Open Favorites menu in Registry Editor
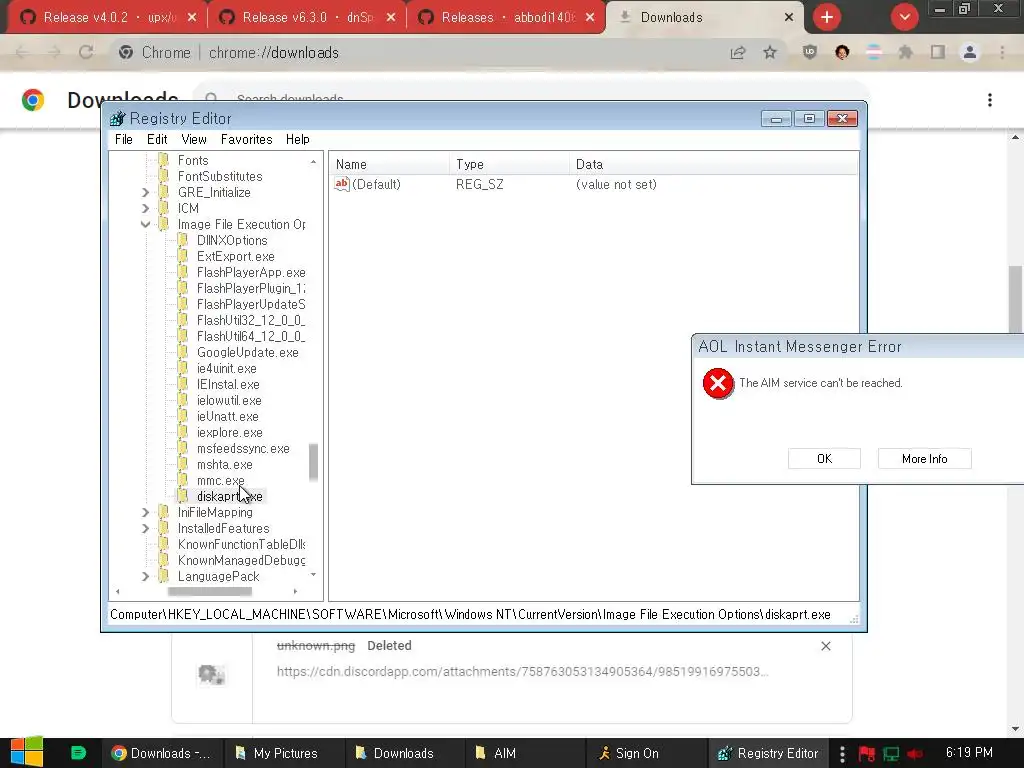This screenshot has height=768, width=1024. coord(246,140)
